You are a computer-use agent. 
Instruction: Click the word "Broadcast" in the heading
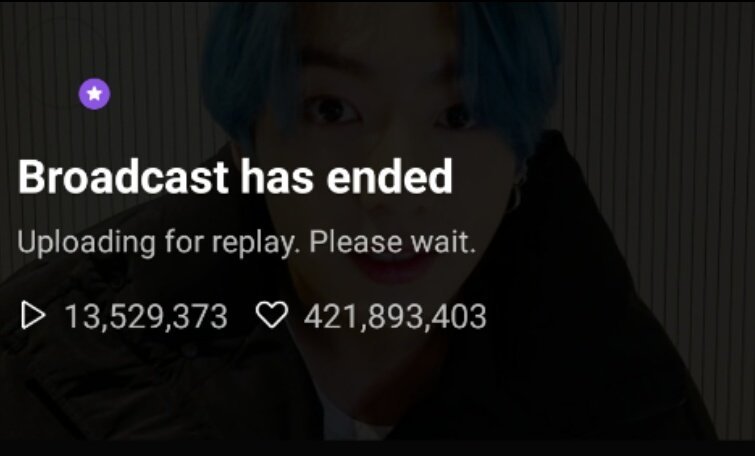click(123, 177)
